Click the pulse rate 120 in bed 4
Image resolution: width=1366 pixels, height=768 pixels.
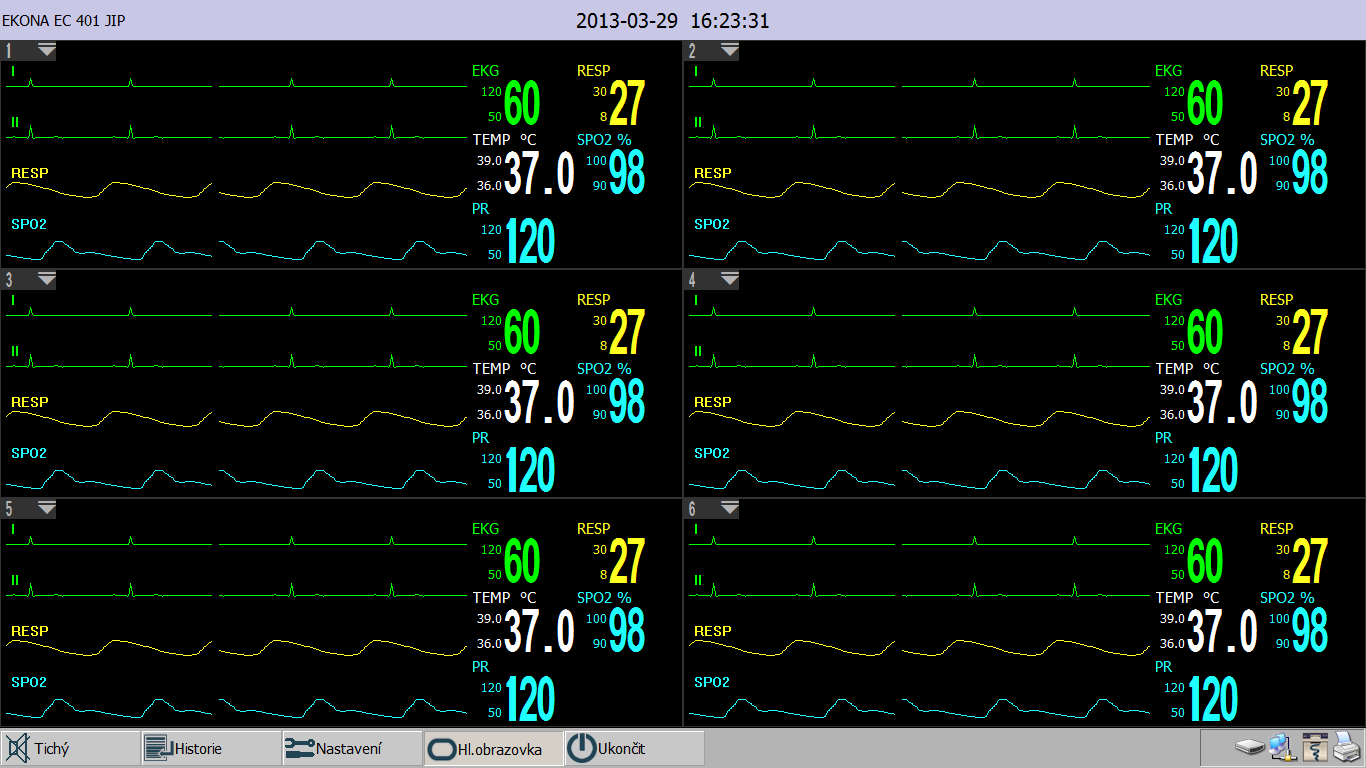[x=1213, y=470]
